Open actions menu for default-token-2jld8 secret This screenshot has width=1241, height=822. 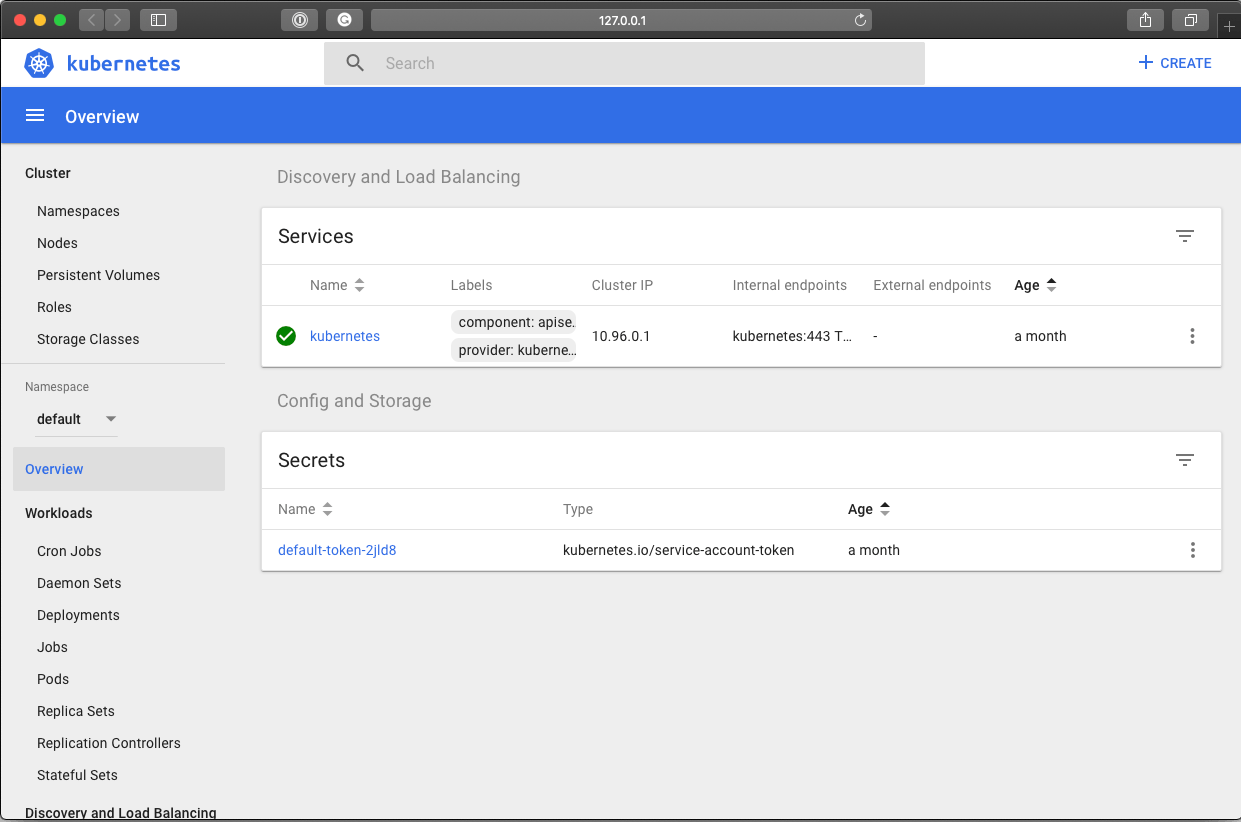tap(1192, 550)
